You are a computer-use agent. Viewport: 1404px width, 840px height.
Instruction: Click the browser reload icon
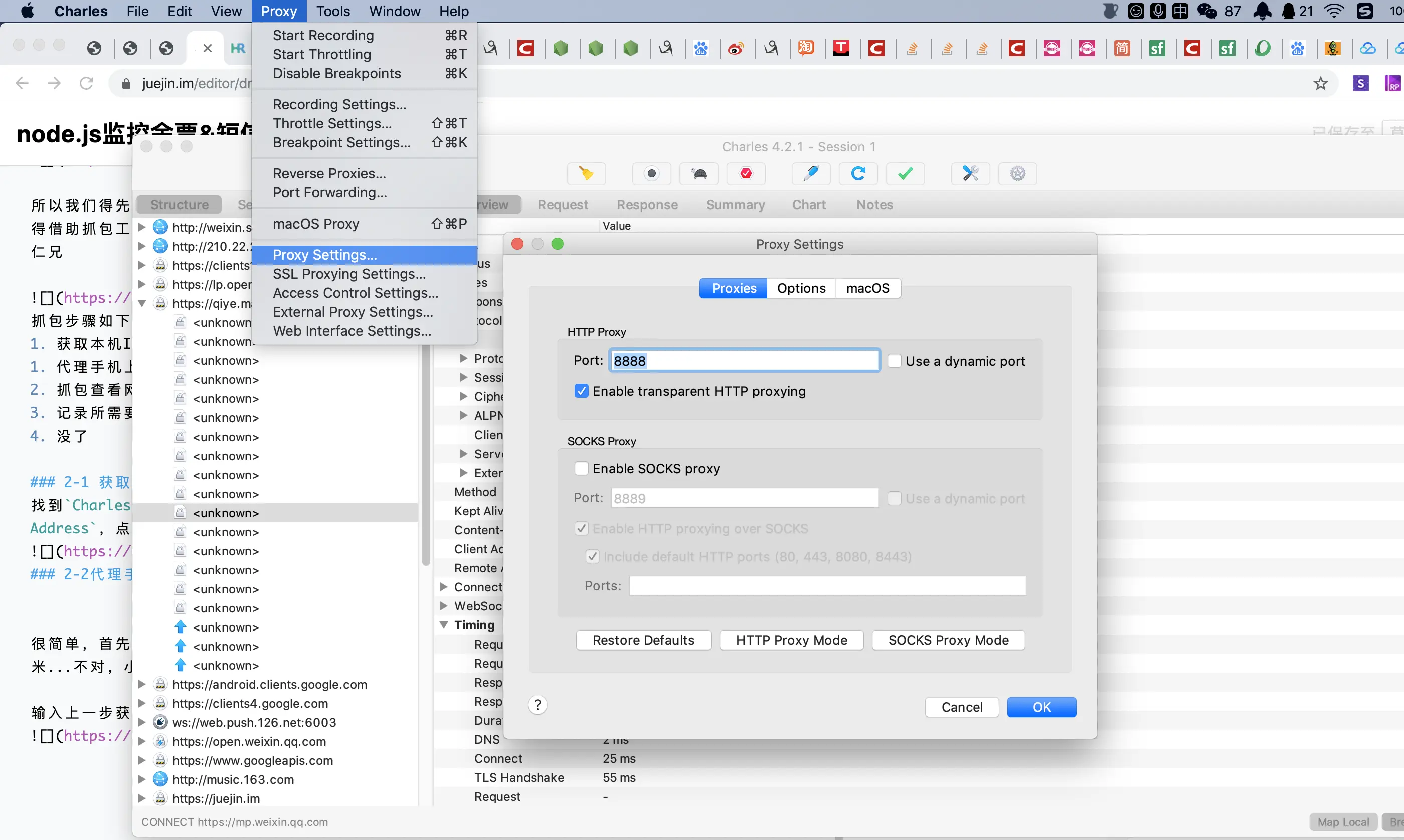click(x=86, y=83)
